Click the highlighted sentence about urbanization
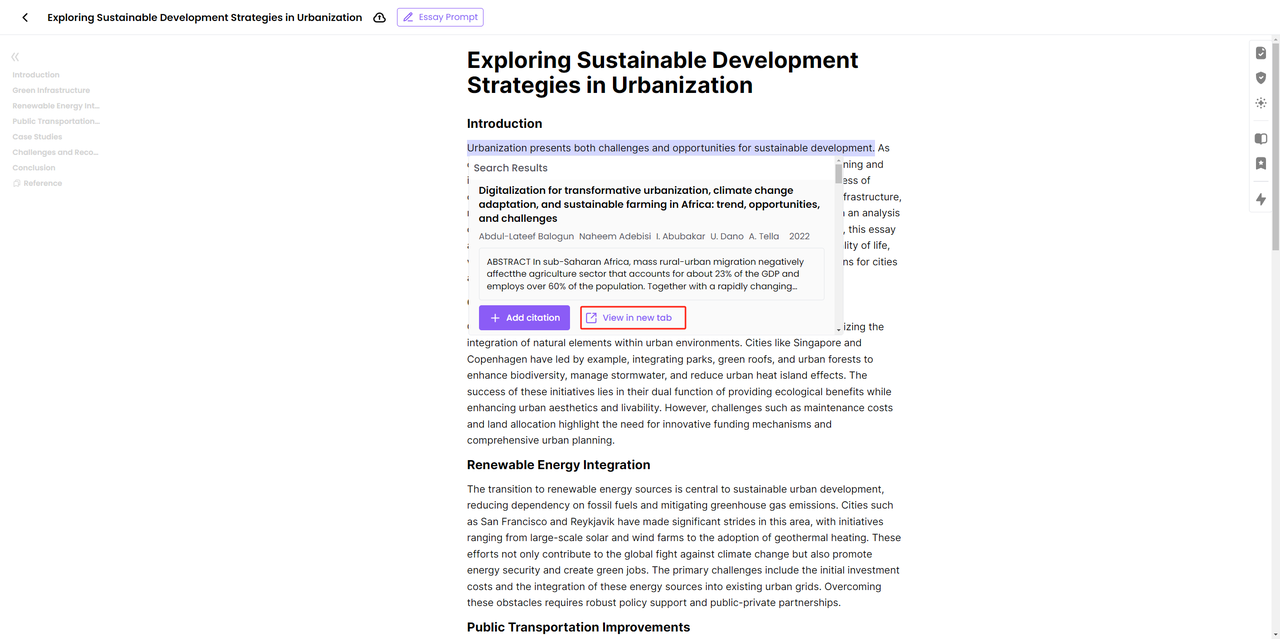This screenshot has width=1280, height=639. pyautogui.click(x=671, y=148)
